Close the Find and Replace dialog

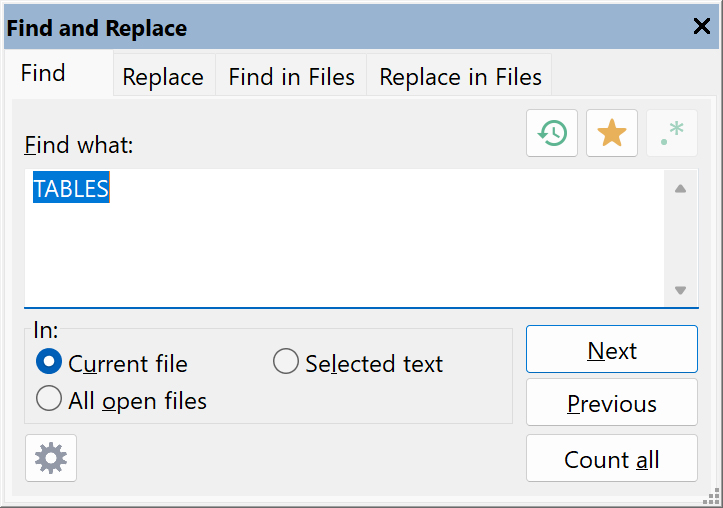coord(702,26)
